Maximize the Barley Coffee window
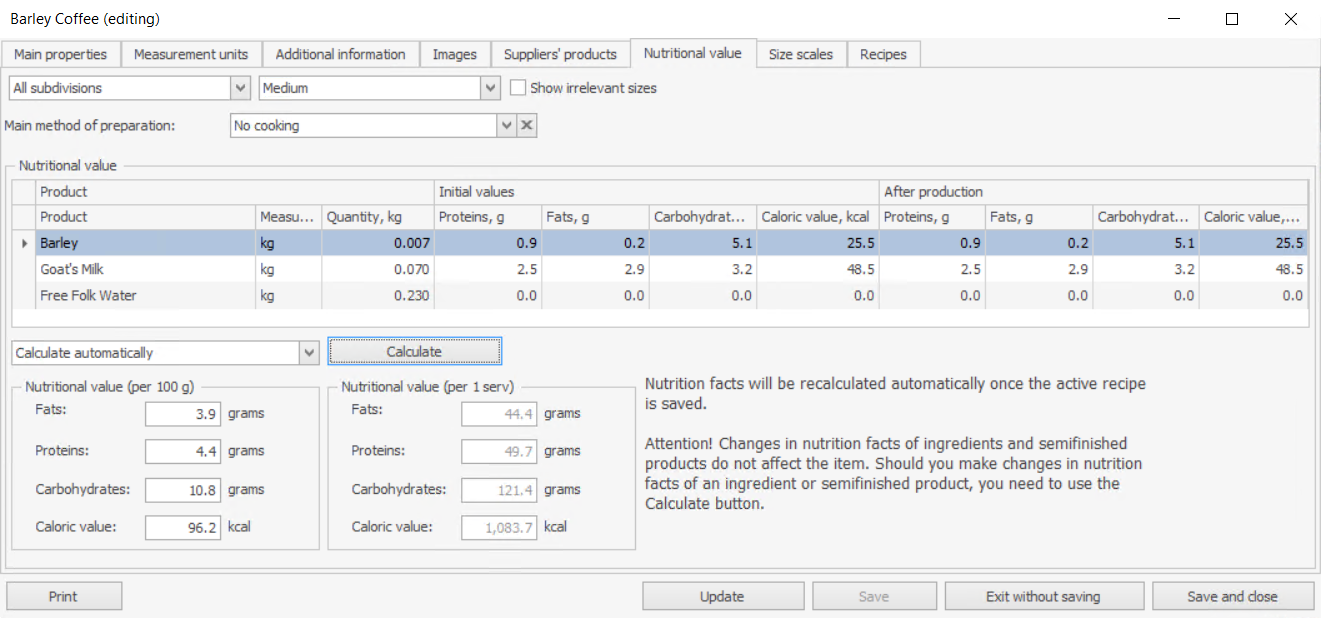This screenshot has width=1321, height=618. point(1232,19)
